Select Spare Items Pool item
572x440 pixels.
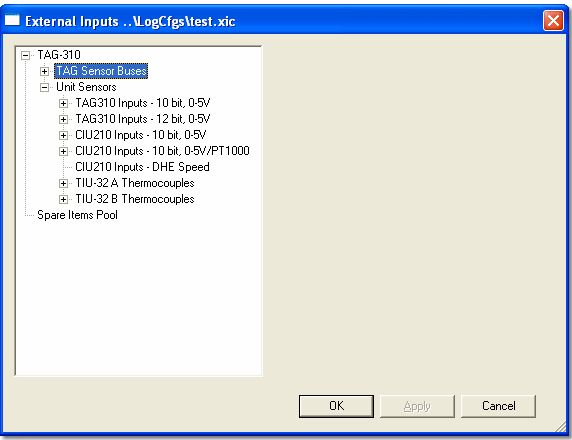(77, 215)
